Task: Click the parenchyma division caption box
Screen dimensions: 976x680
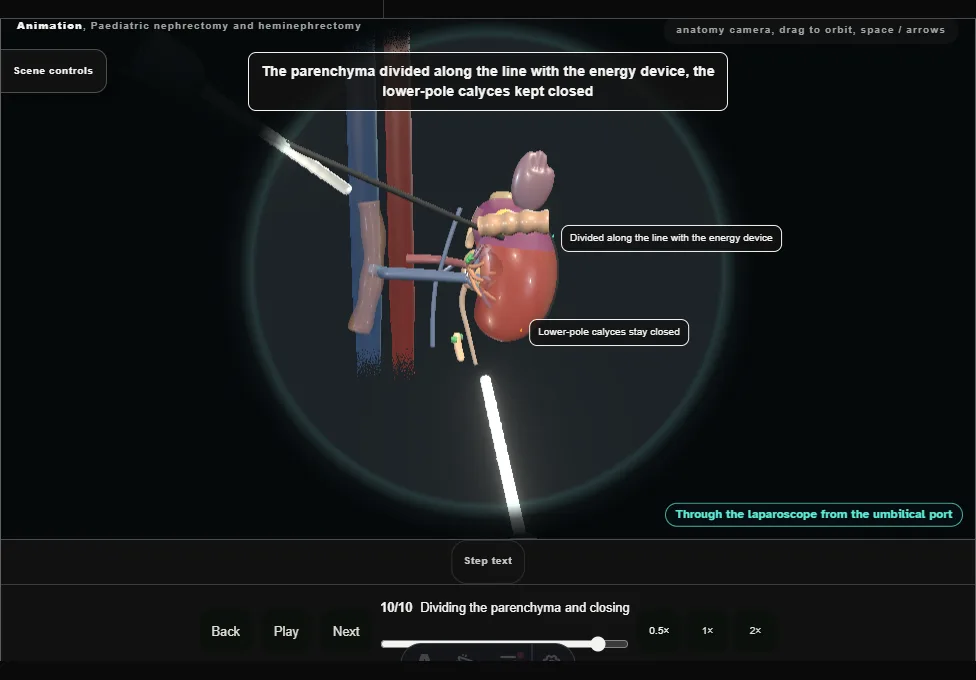Action: (x=488, y=82)
